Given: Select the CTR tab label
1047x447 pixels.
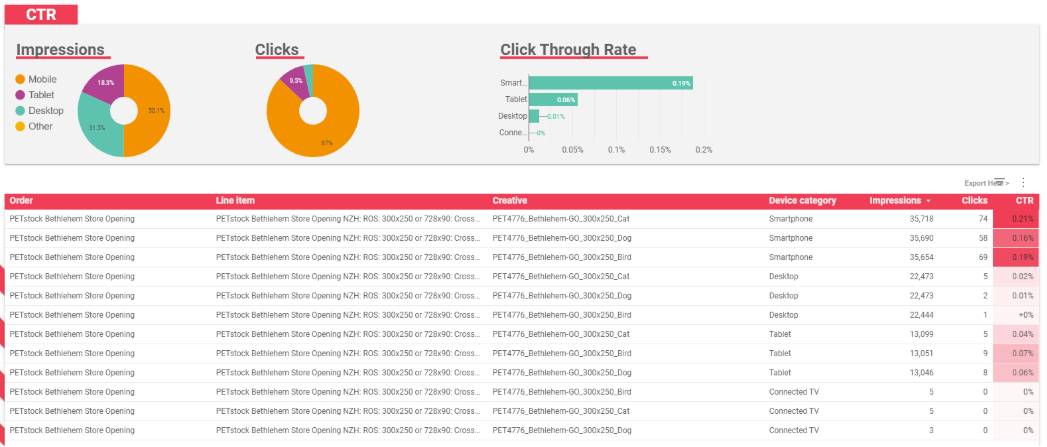Looking at the screenshot, I should (x=41, y=13).
